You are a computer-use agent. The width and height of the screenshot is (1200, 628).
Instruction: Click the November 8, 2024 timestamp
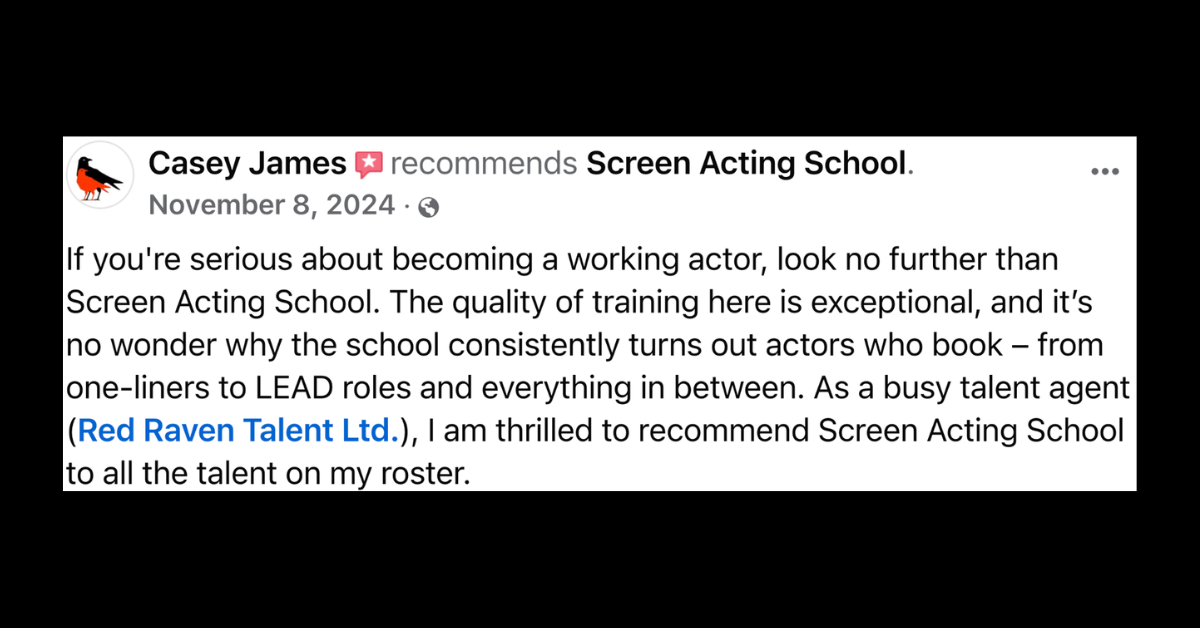click(271, 206)
